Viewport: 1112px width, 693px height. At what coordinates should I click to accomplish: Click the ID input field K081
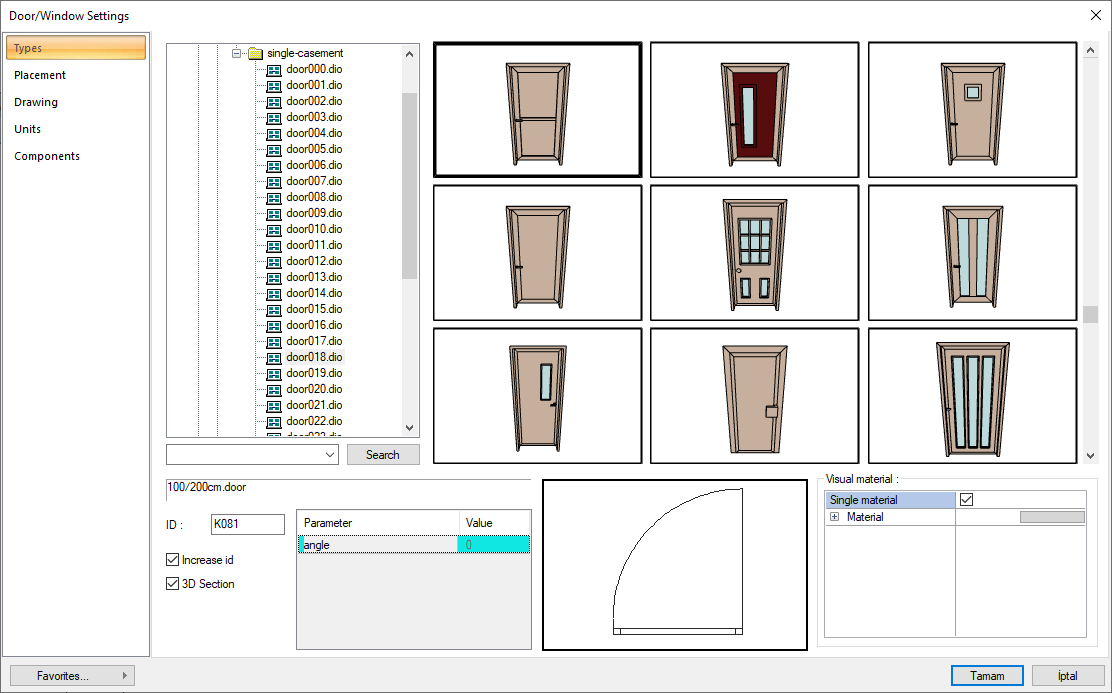[x=247, y=524]
